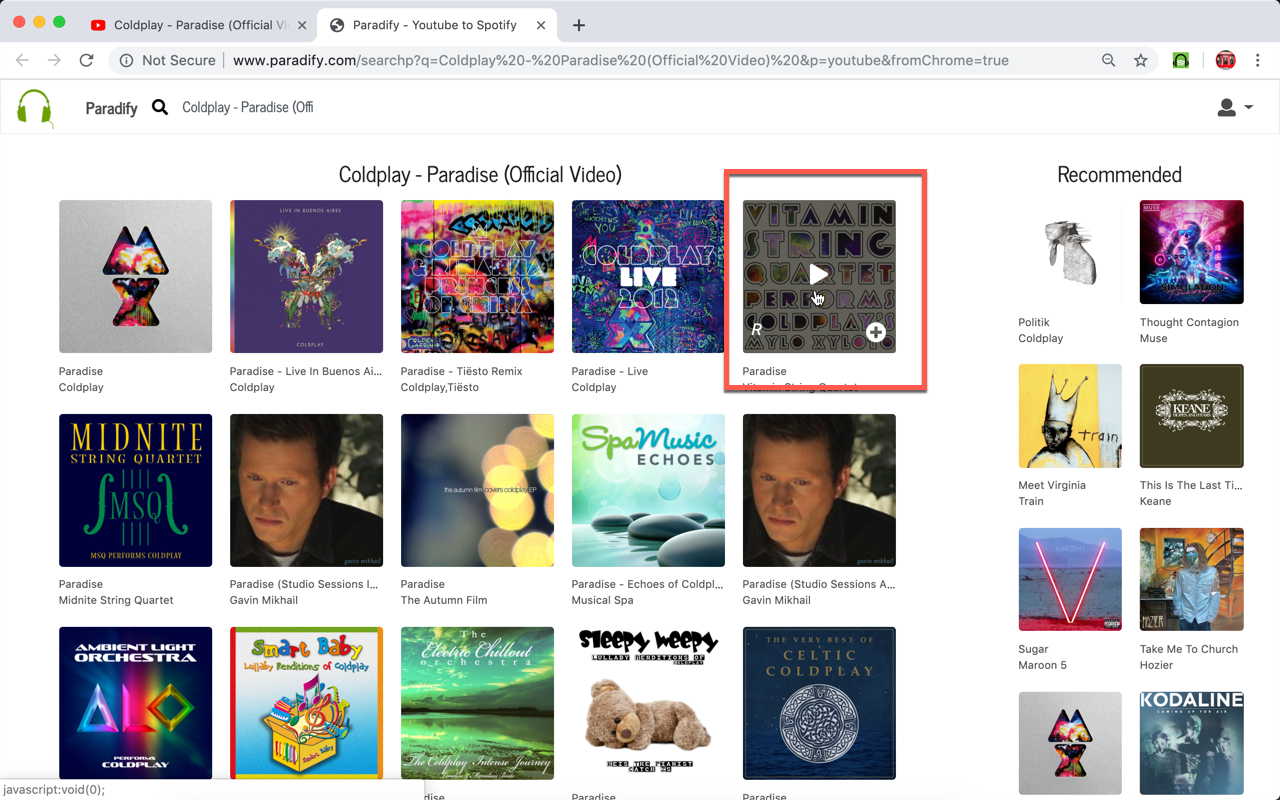Open the Sugar by Maroon 5 album cover
This screenshot has width=1280, height=800.
click(x=1070, y=579)
